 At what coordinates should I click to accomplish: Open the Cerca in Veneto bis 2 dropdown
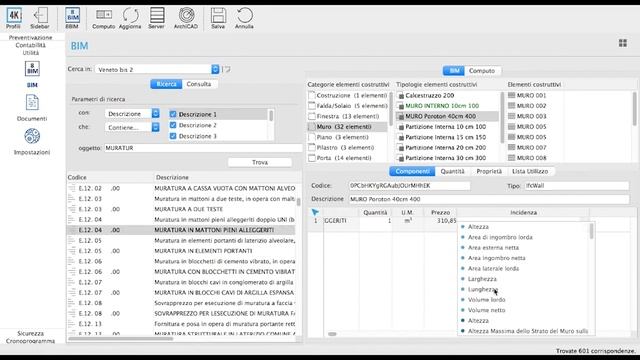pyautogui.click(x=157, y=69)
